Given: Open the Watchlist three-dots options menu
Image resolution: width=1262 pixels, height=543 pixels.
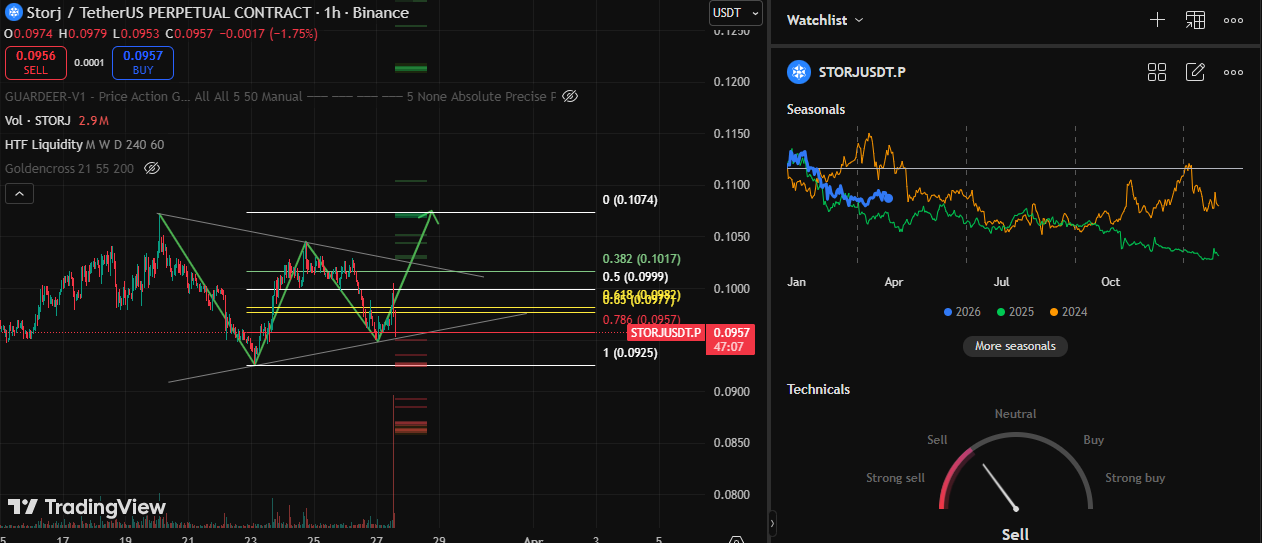Looking at the screenshot, I should pyautogui.click(x=1233, y=20).
